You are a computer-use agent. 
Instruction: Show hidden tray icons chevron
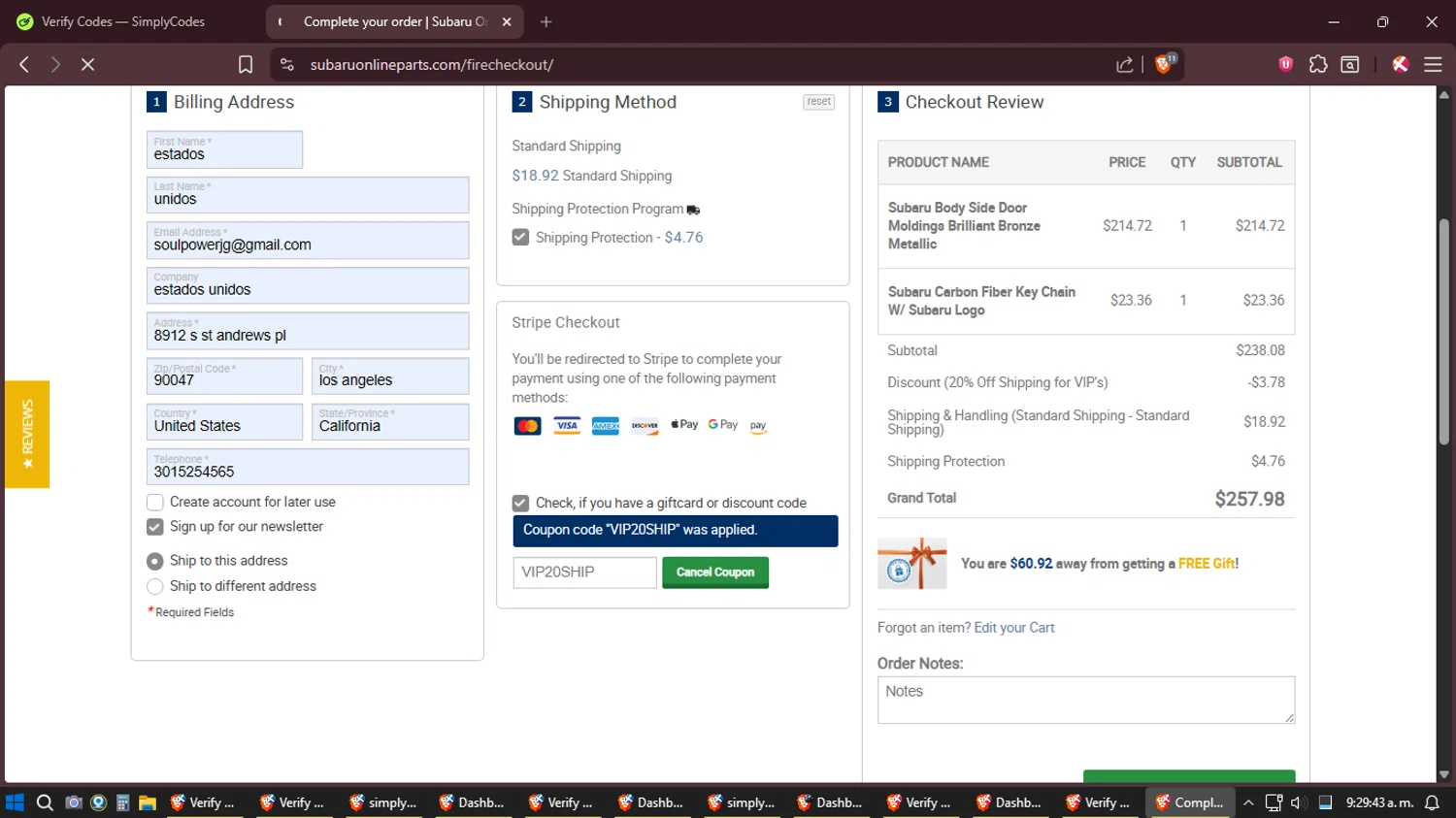[x=1248, y=802]
